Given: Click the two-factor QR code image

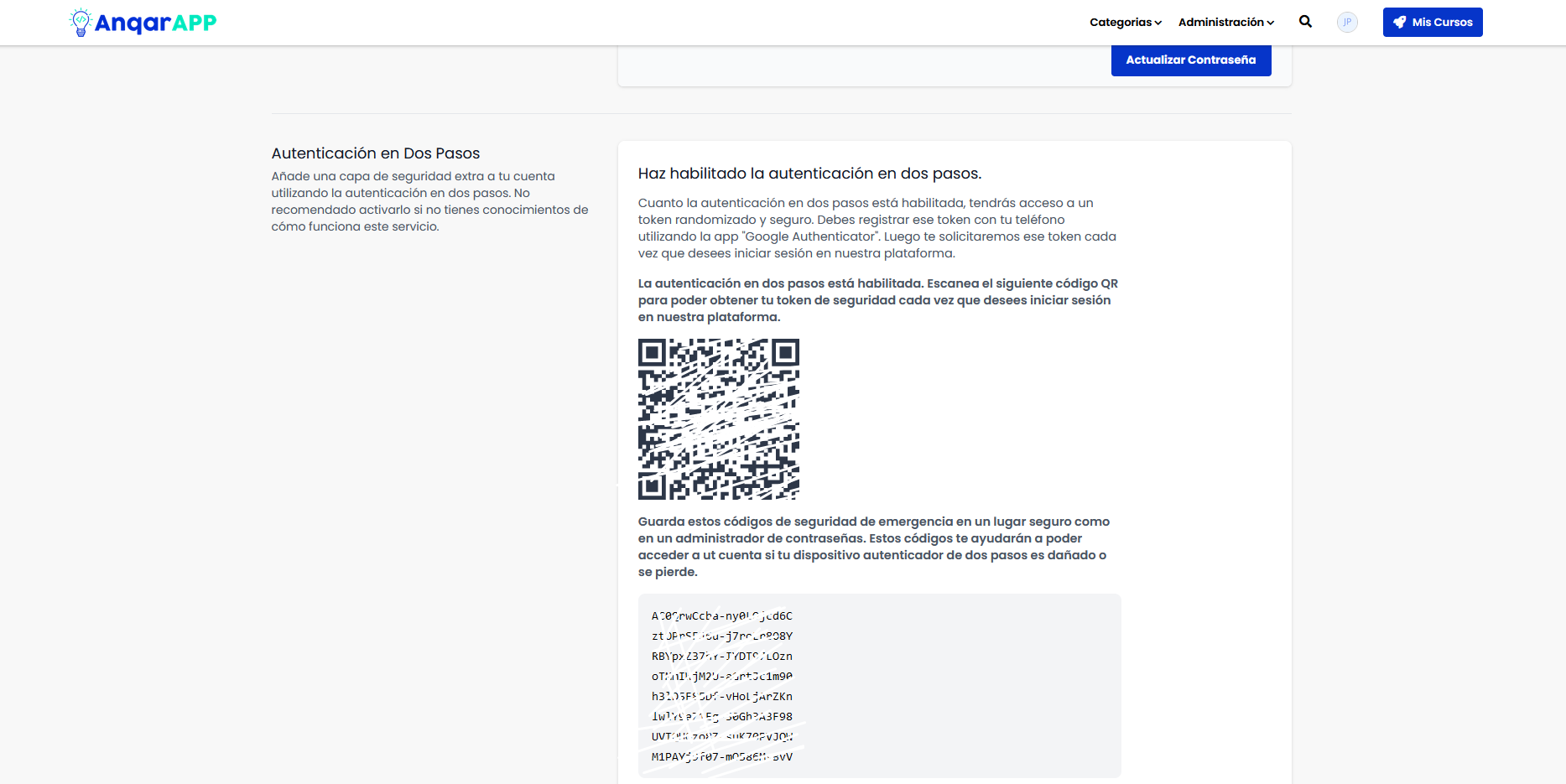Looking at the screenshot, I should (x=719, y=419).
